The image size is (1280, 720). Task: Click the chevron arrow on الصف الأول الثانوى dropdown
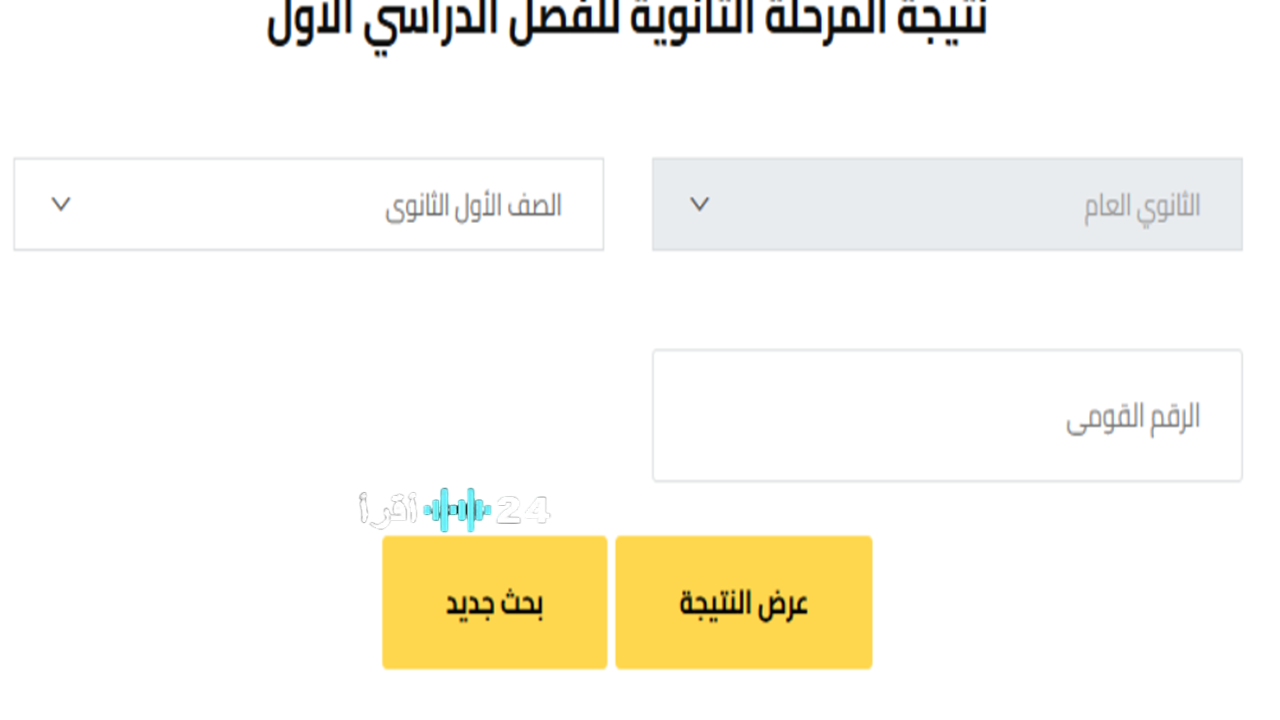click(x=61, y=204)
